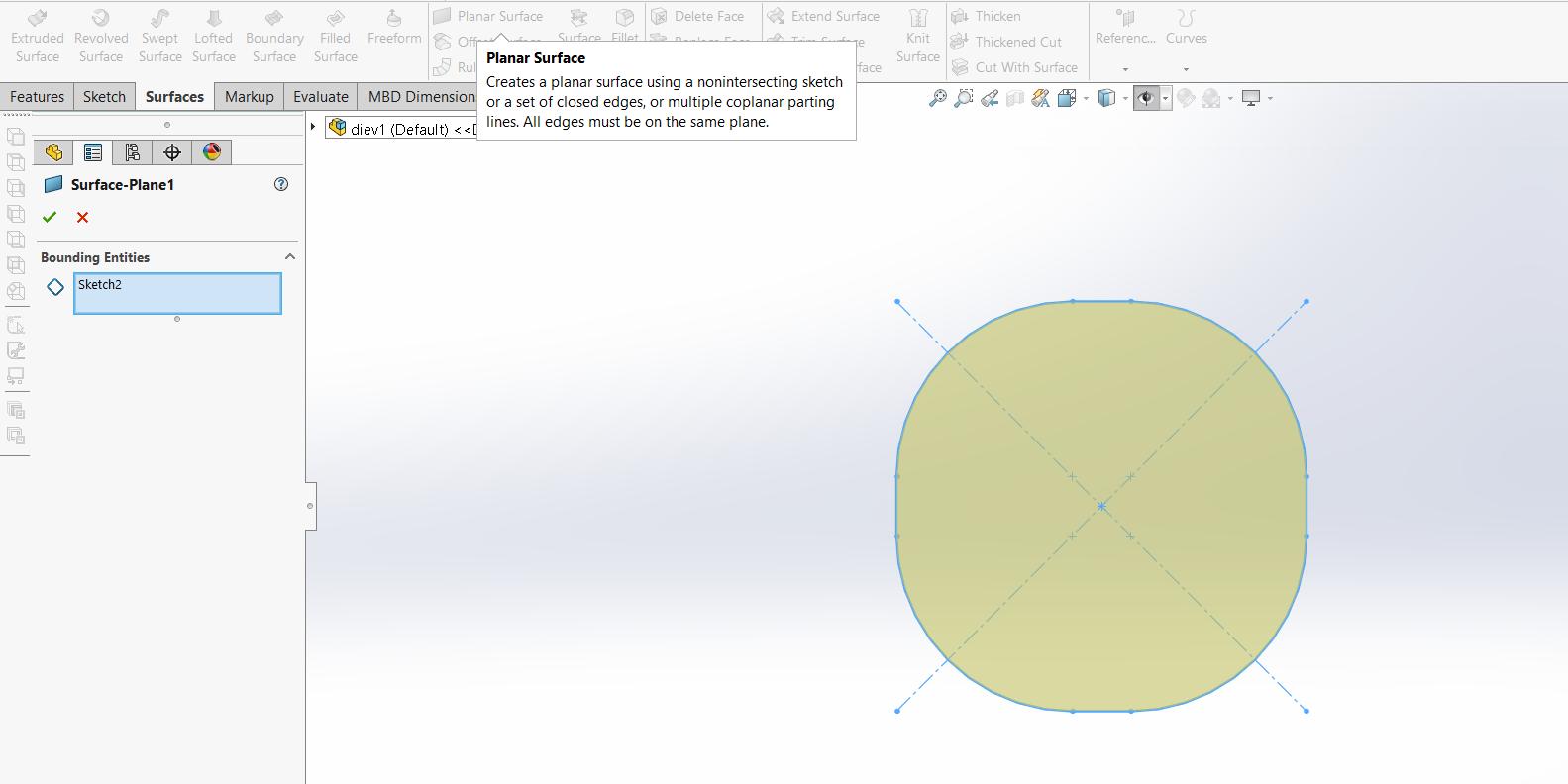Open help for Surface-Plane1
Image resolution: width=1568 pixels, height=784 pixels.
[x=281, y=184]
